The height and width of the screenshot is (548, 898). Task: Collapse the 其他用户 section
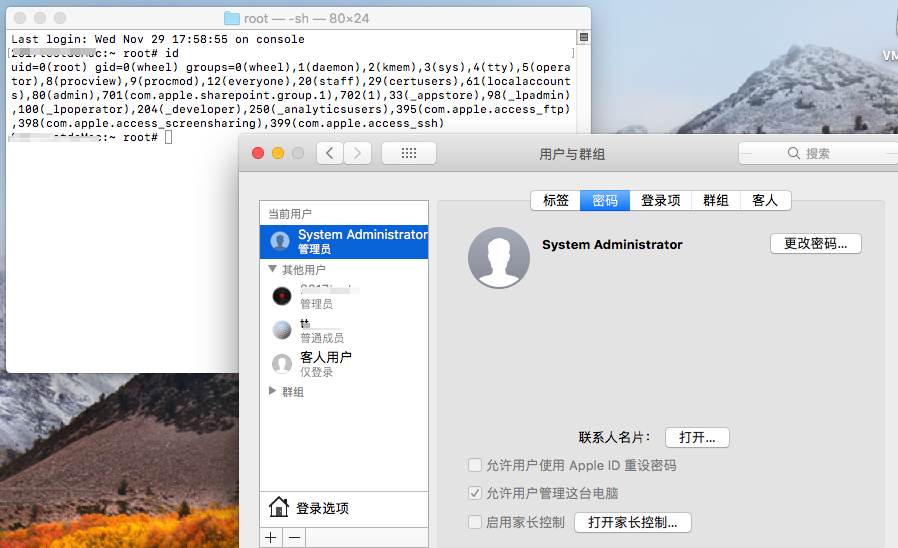coord(273,269)
